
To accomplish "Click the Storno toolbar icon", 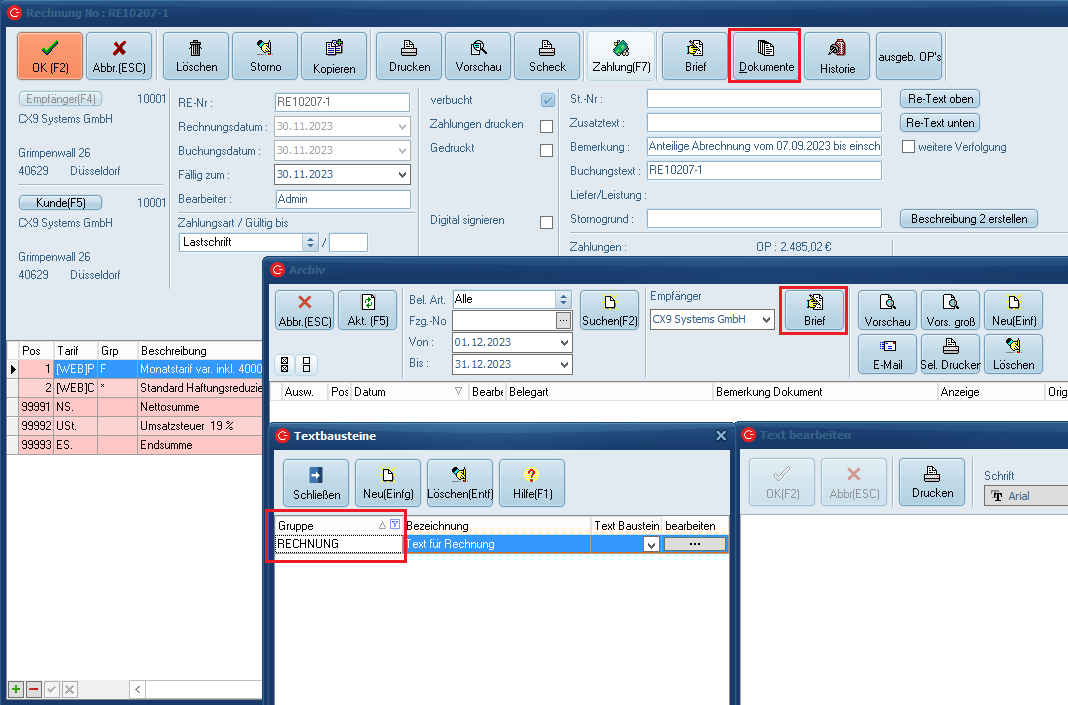I will click(265, 56).
